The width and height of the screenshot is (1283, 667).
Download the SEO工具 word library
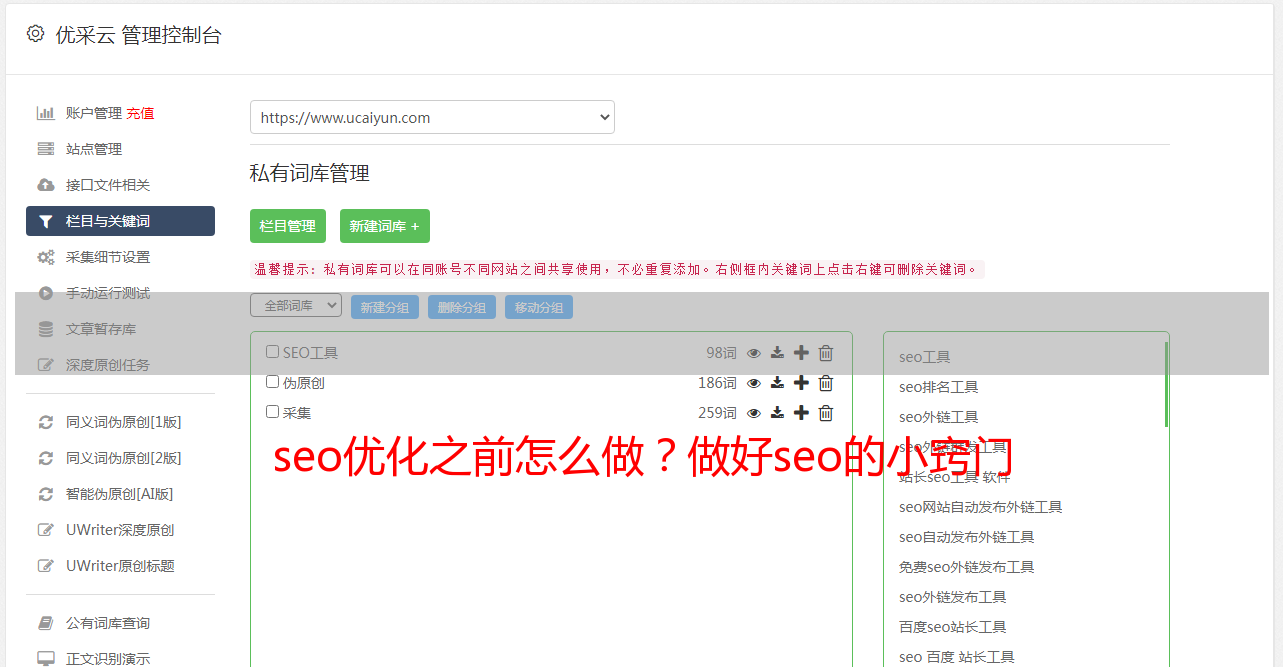coord(777,353)
